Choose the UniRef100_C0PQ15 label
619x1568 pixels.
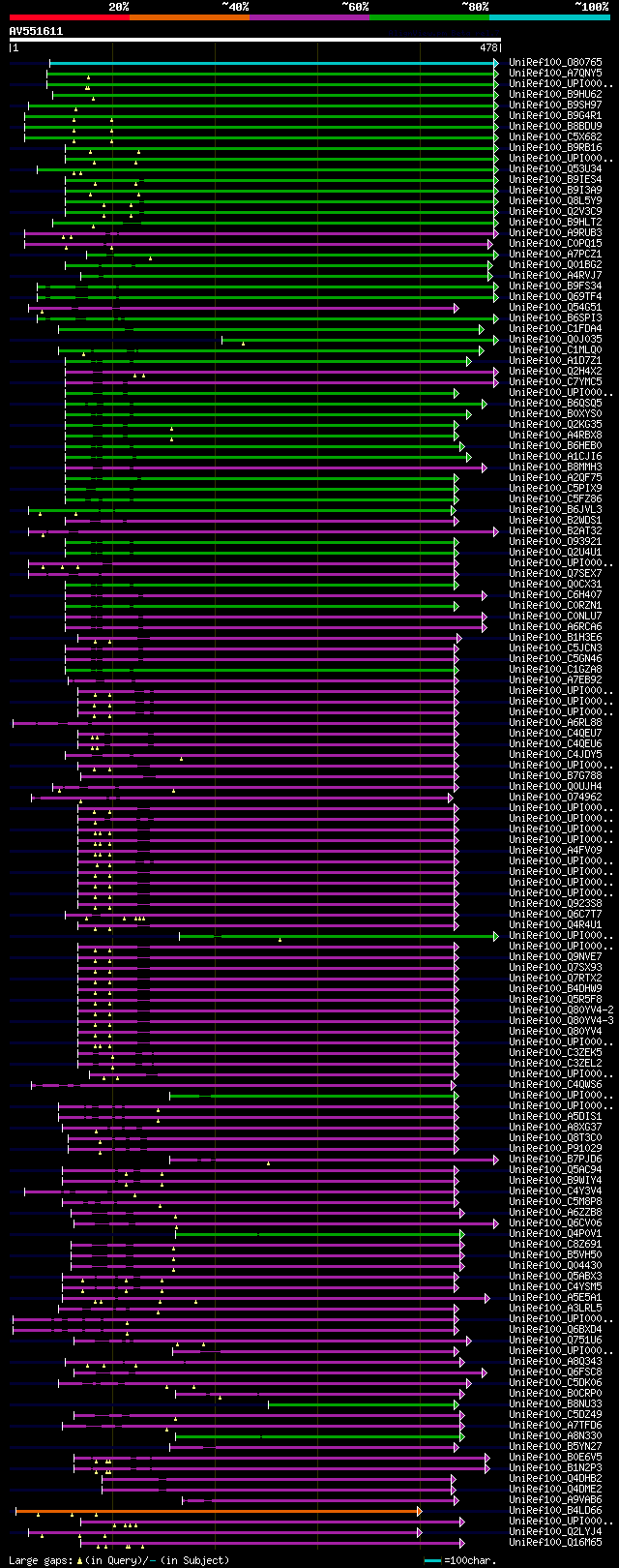pyautogui.click(x=555, y=243)
